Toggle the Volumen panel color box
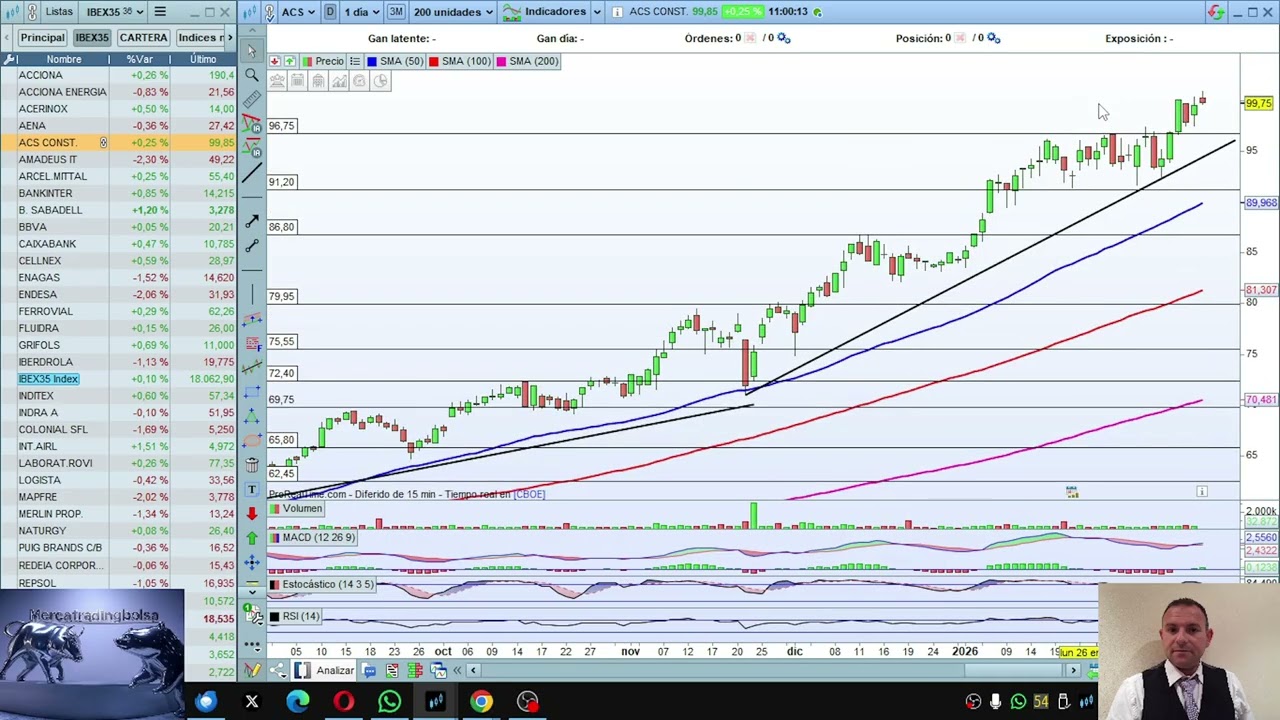 coord(275,508)
